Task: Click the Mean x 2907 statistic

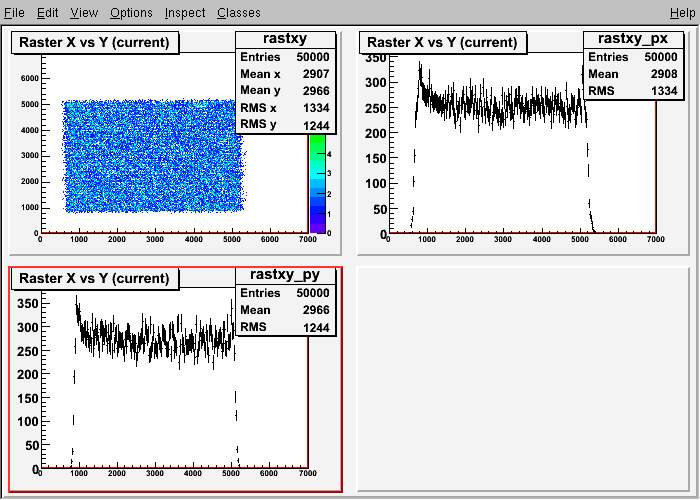Action: (285, 74)
